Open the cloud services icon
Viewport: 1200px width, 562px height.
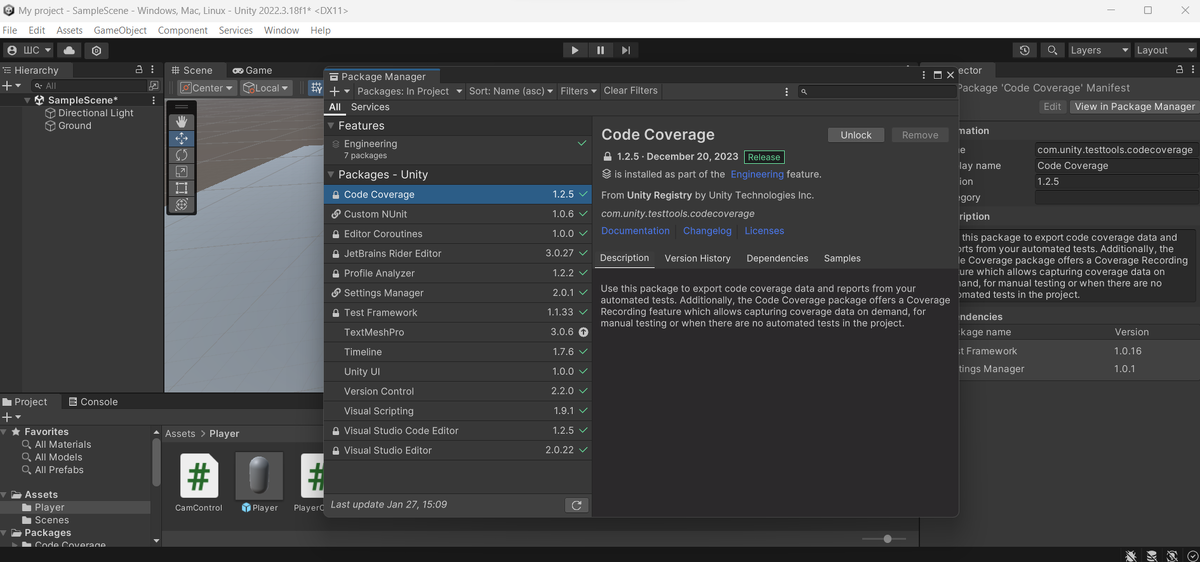tap(69, 50)
